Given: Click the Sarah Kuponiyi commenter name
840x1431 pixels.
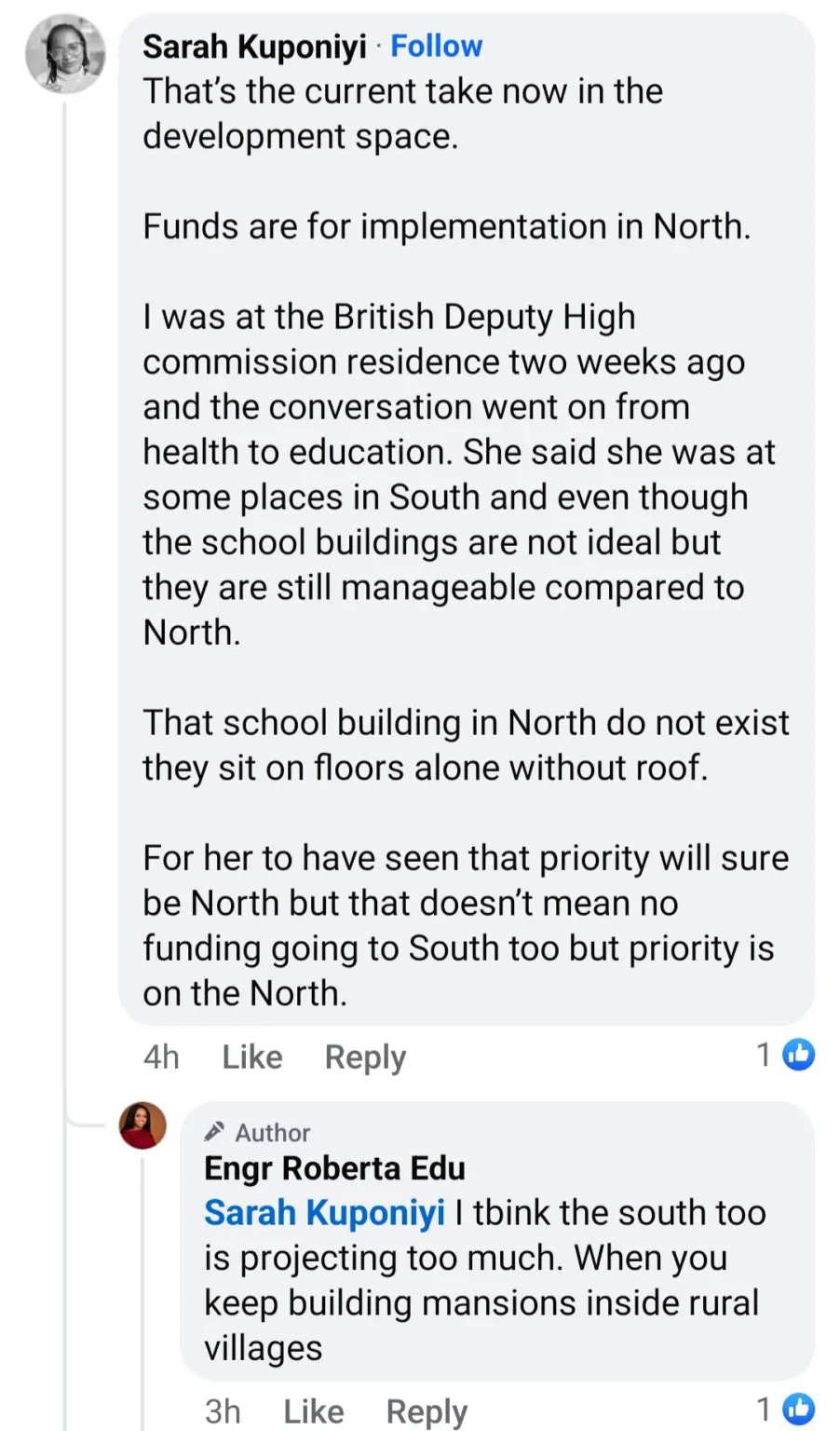Looking at the screenshot, I should (x=254, y=47).
